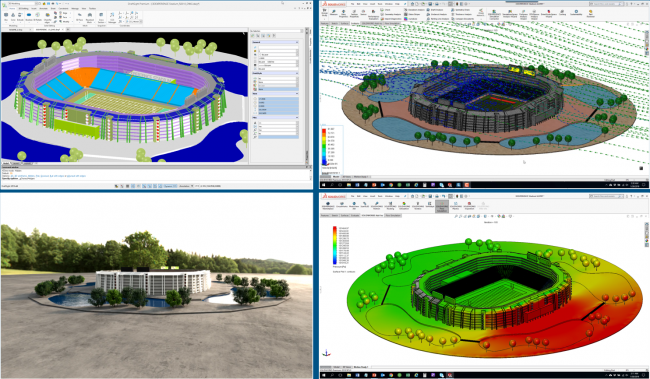Select the blue Box solid tool in DraftSight ribbon
650x379 pixels.
point(29,15)
